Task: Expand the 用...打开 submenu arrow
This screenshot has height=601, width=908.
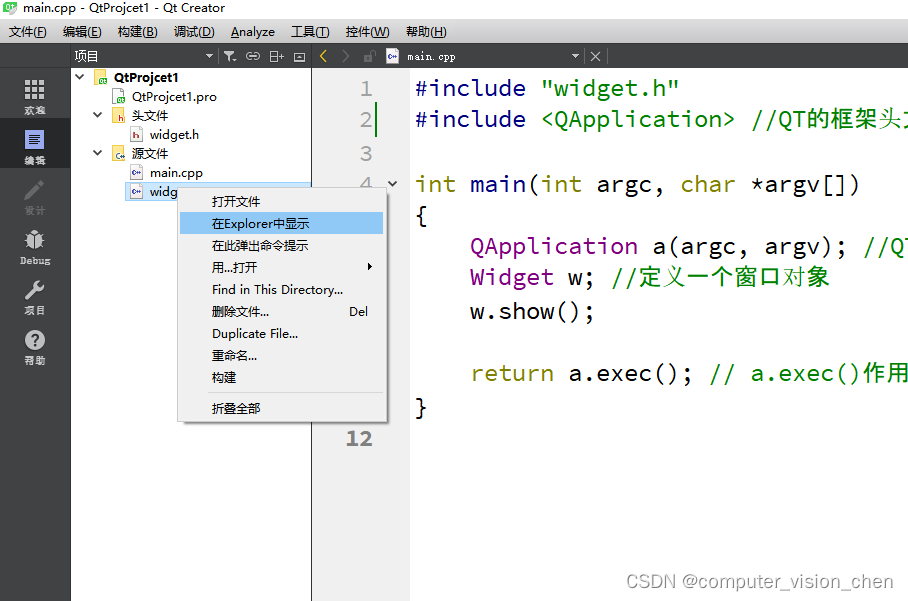Action: pos(369,267)
